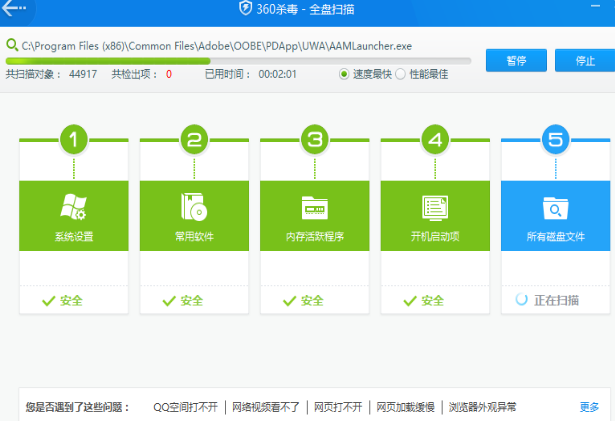The height and width of the screenshot is (421, 615).
Task: Click the 360 shield logo icon
Action: pyautogui.click(x=246, y=9)
